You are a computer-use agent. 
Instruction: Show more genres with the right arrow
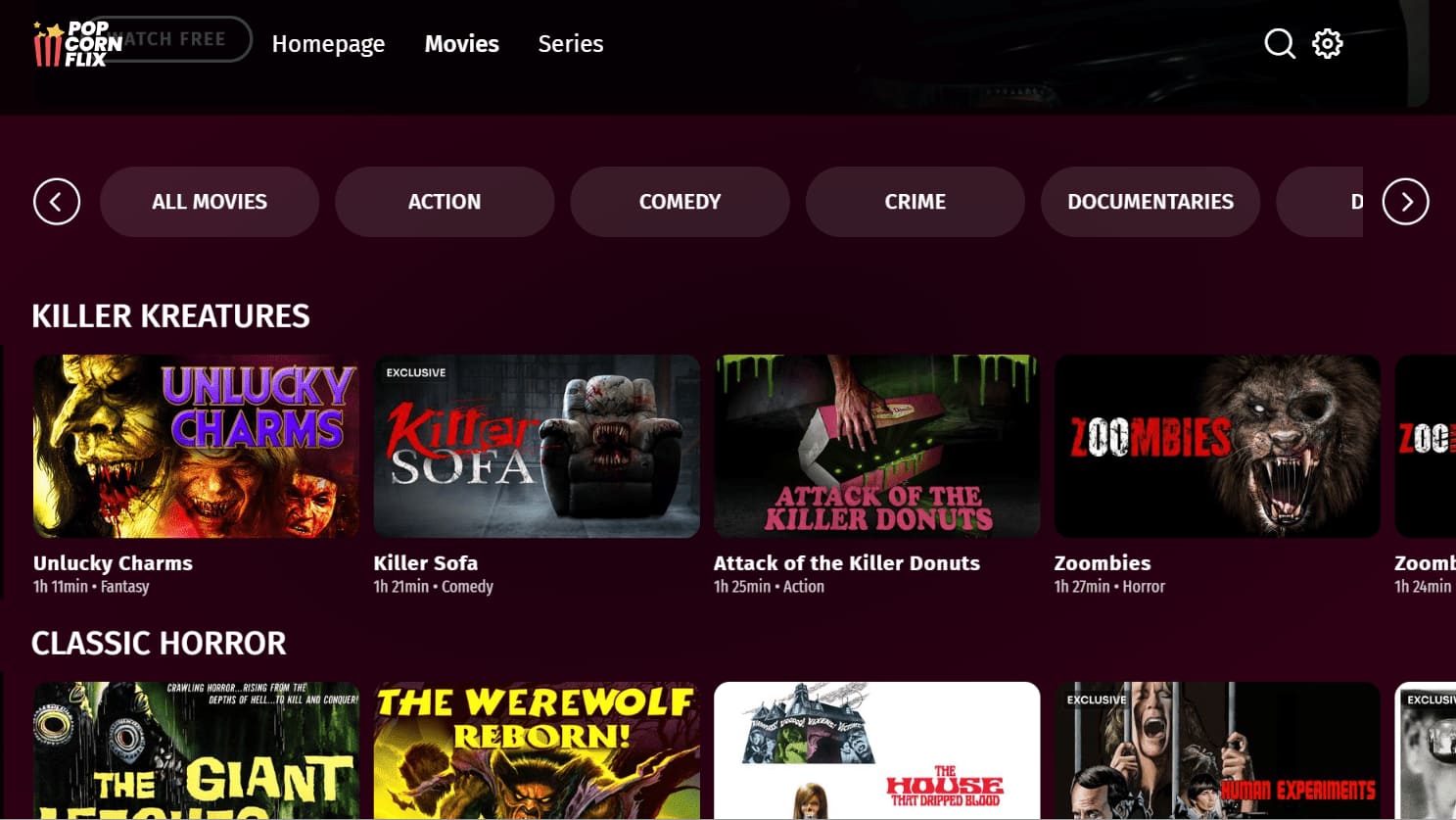1406,202
